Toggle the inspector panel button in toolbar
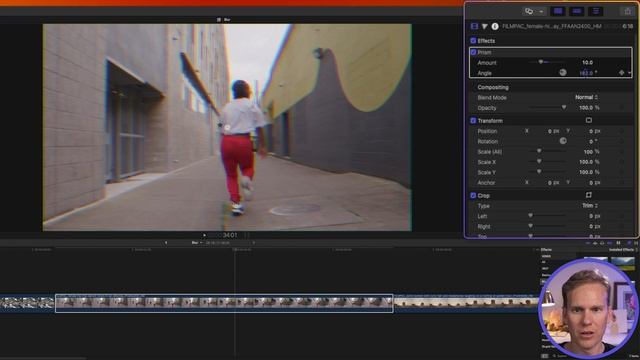This screenshot has width=640, height=360. (x=596, y=11)
